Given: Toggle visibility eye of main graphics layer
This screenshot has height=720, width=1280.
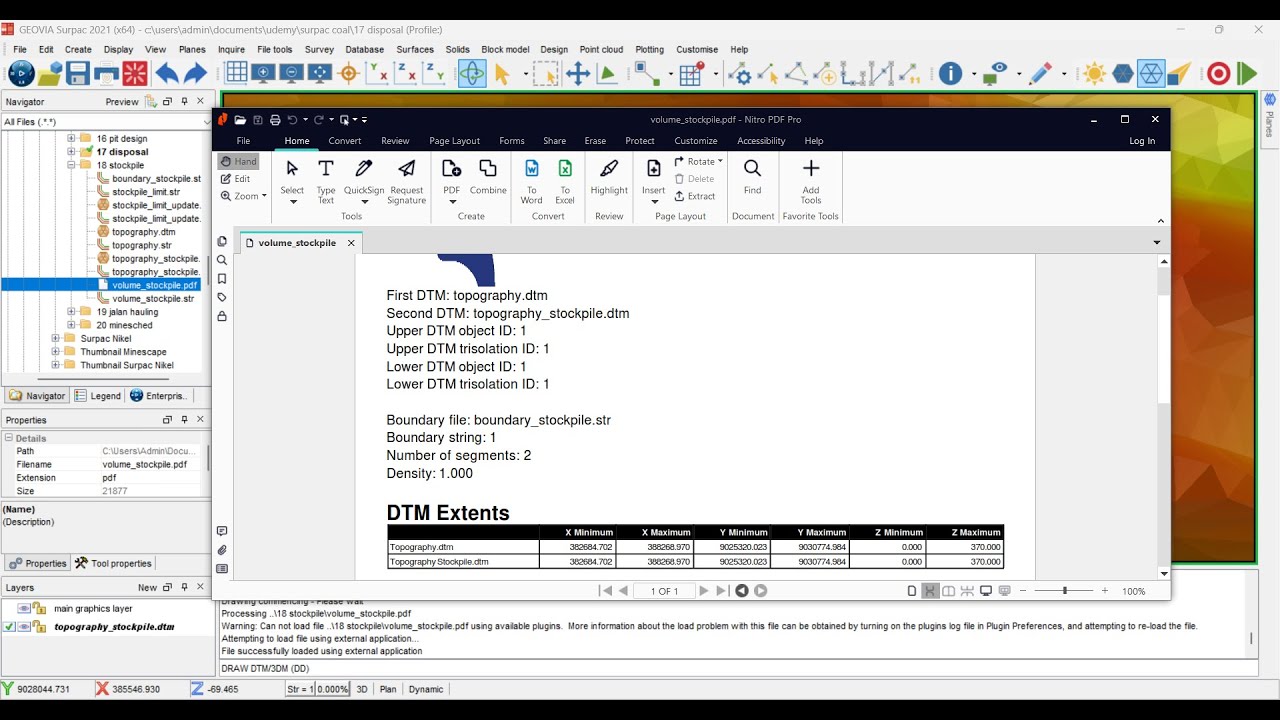Looking at the screenshot, I should tap(24, 608).
